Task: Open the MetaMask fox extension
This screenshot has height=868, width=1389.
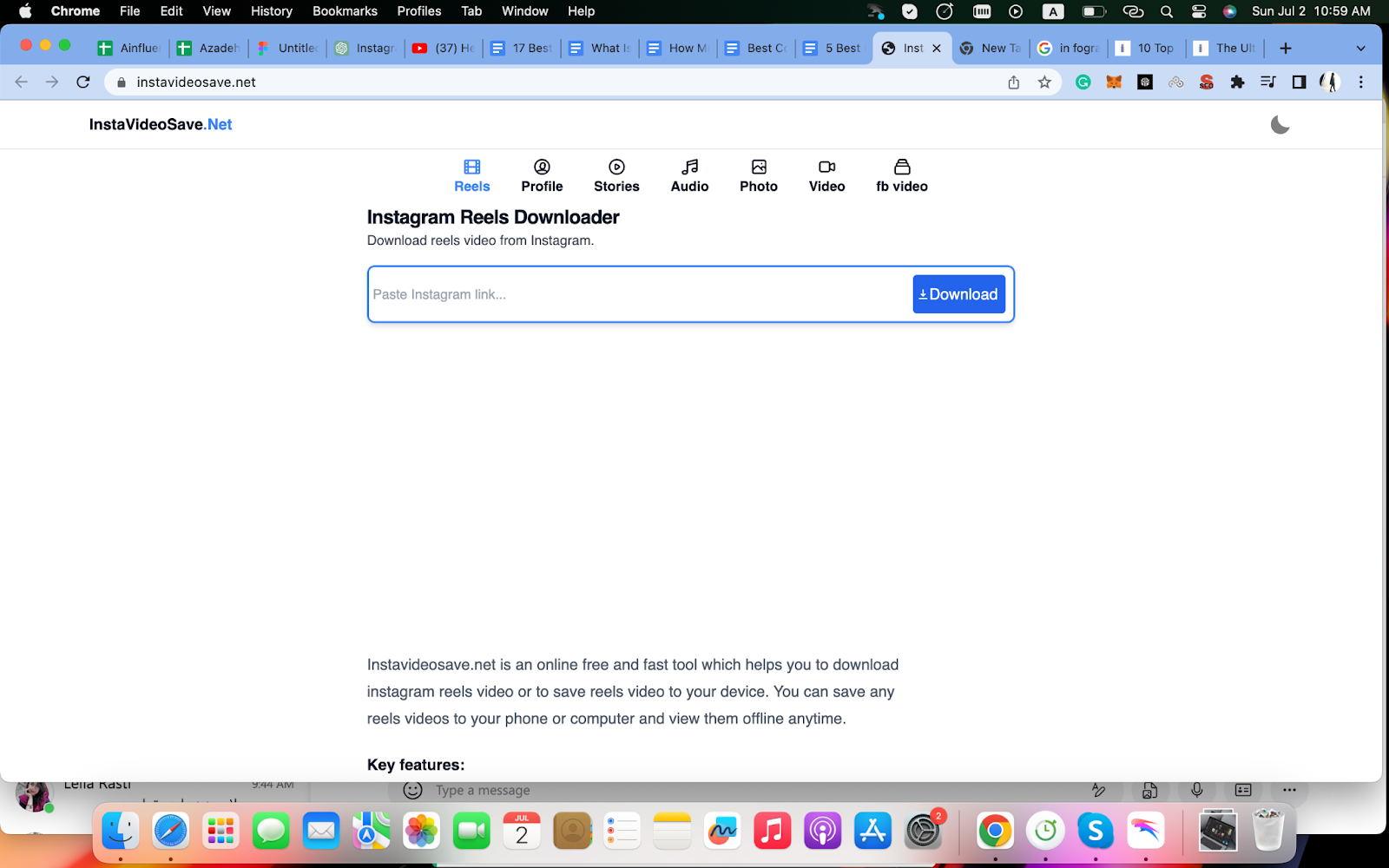Action: [x=1114, y=82]
